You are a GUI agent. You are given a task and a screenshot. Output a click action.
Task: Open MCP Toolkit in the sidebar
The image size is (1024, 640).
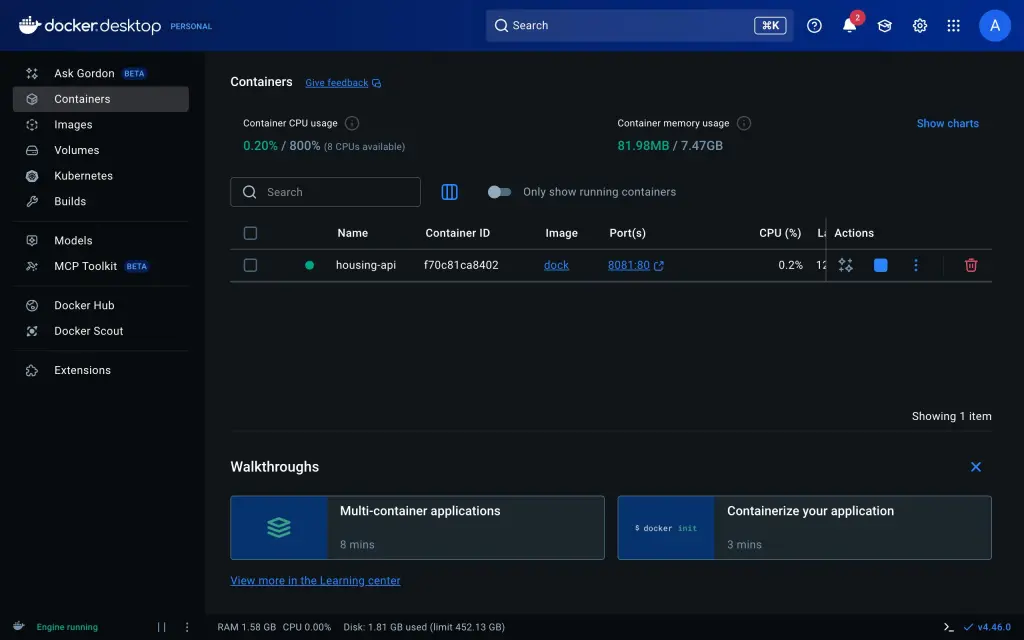pos(101,266)
